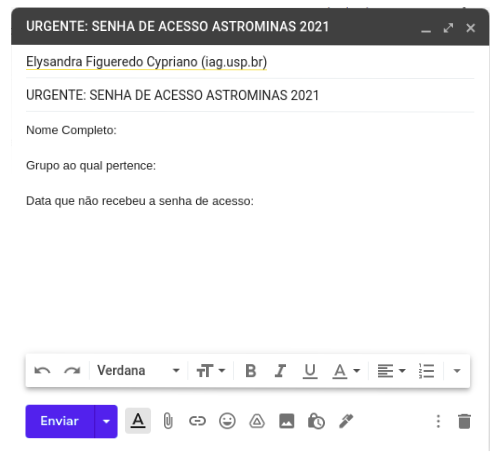Viewport: 500px width, 459px height.
Task: Click the undo arrow icon
Action: tap(42, 371)
